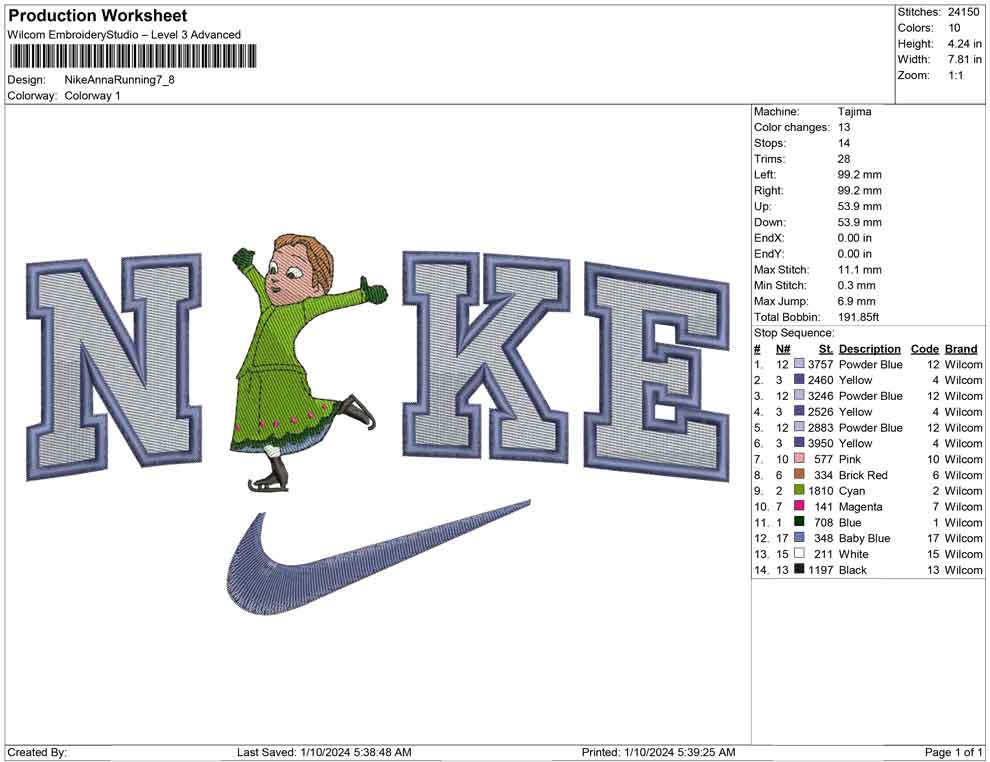
Task: Click the 'Production Worksheet' title
Action: pos(97,16)
